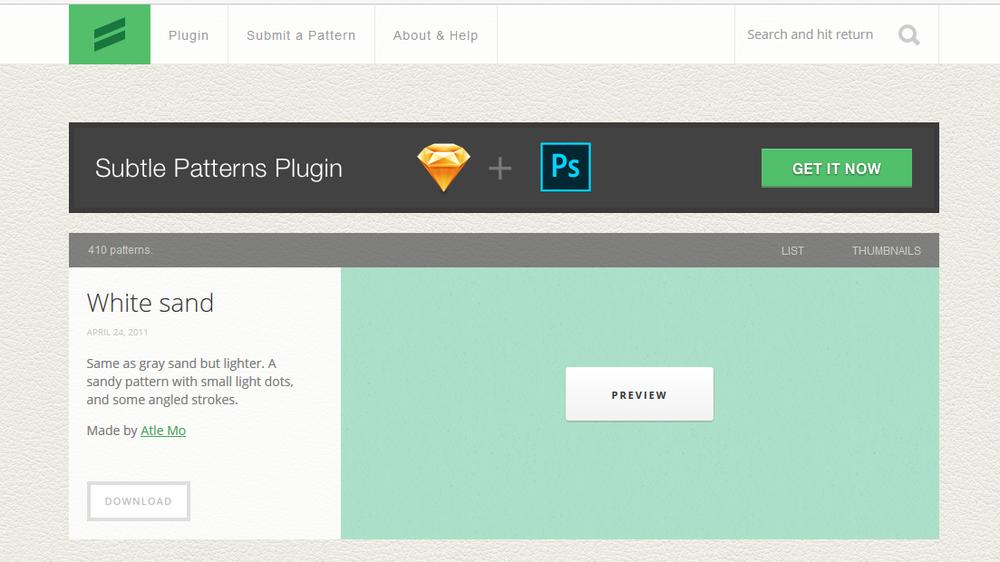1000x562 pixels.
Task: Click the Sketch diamond icon
Action: tap(444, 167)
